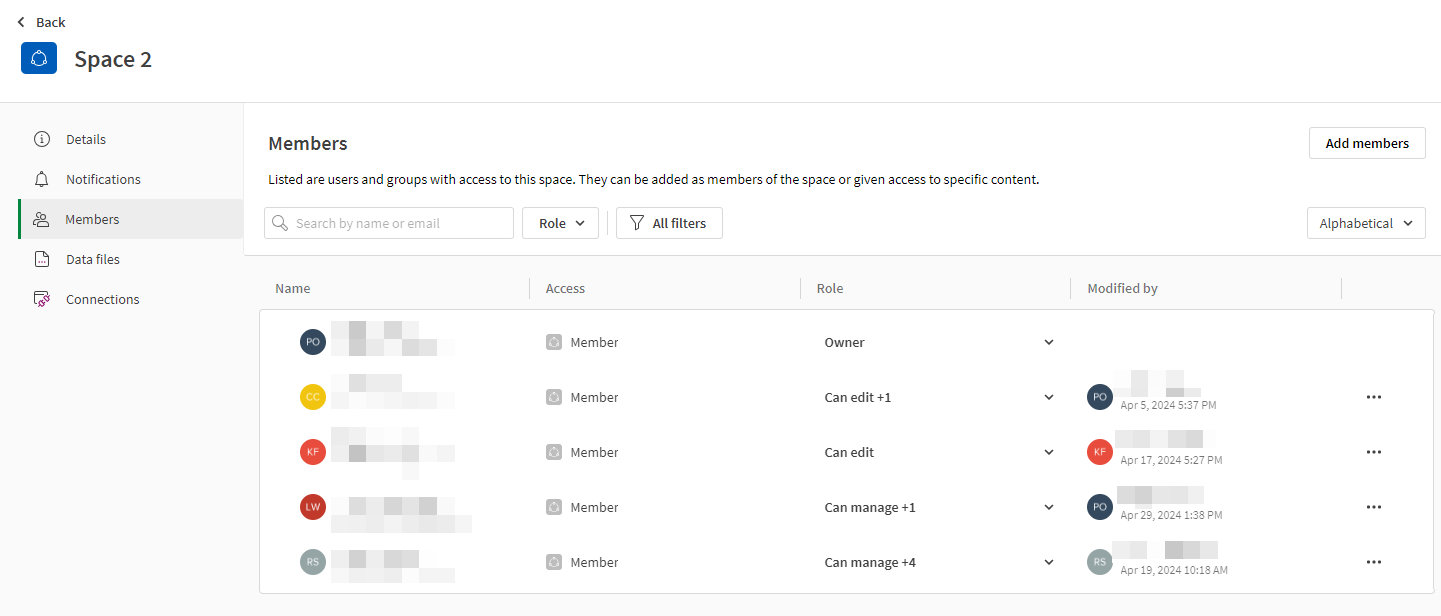Open All filters panel
Viewport: 1441px width, 616px height.
[669, 223]
